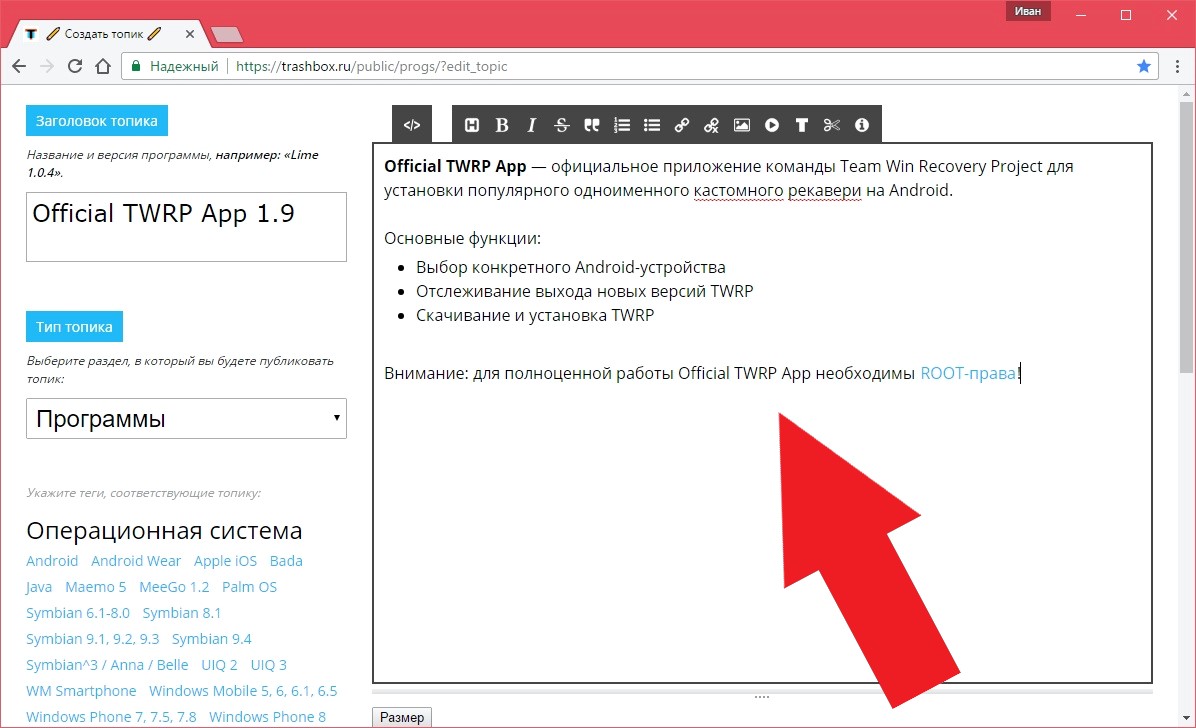This screenshot has height=728, width=1196.
Task: Insert a blockquote
Action: 592,125
